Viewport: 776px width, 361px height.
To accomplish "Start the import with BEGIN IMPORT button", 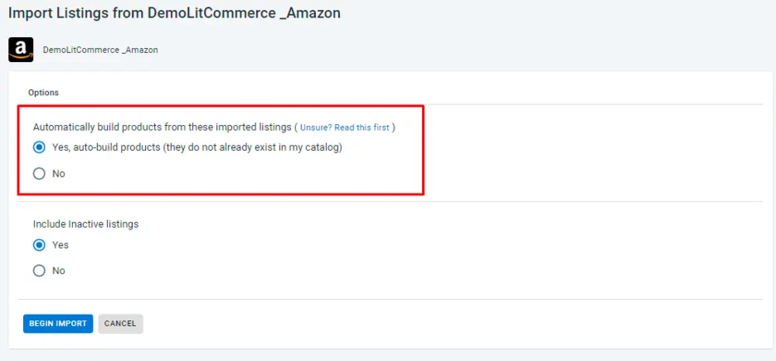I will coord(58,323).
